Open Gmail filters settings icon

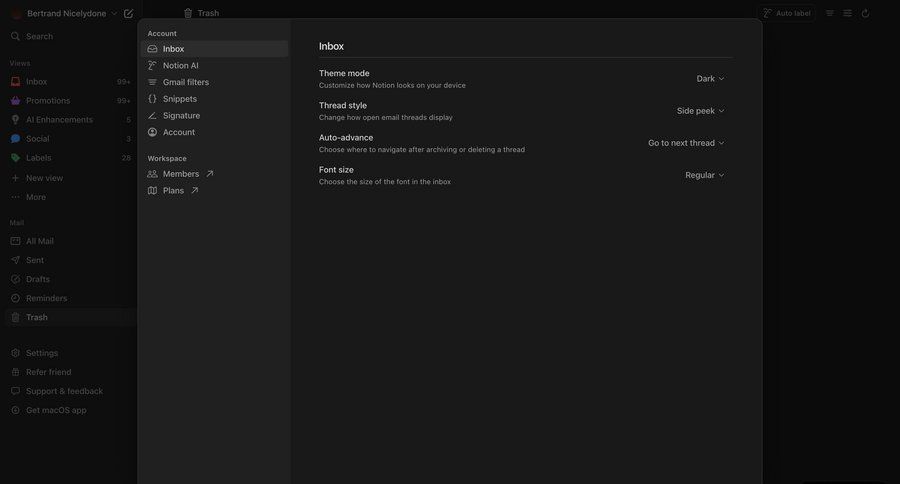[x=152, y=82]
